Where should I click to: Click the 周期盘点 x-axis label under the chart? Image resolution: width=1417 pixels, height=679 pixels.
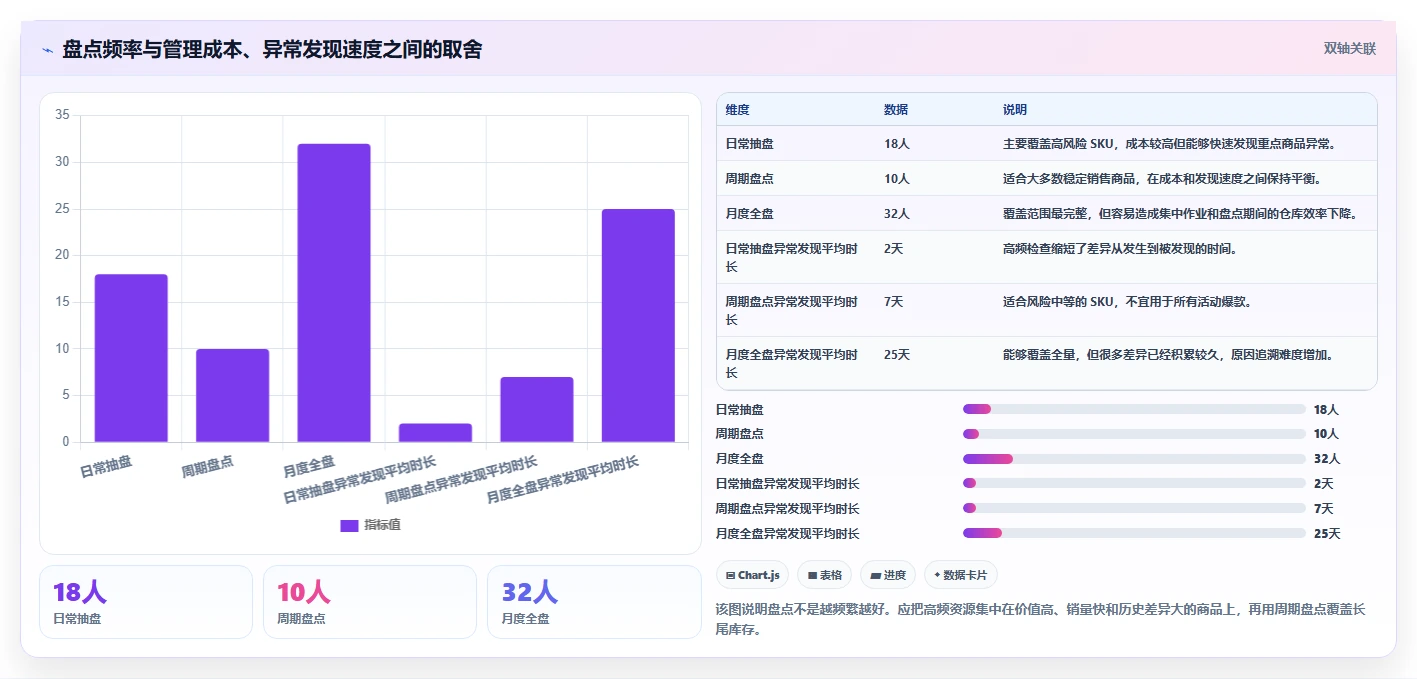click(x=208, y=467)
